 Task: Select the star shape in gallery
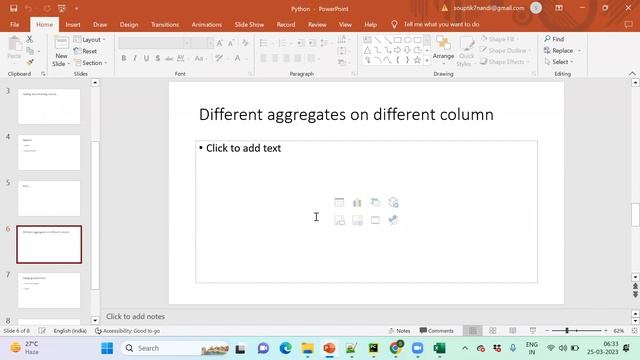coord(417,60)
